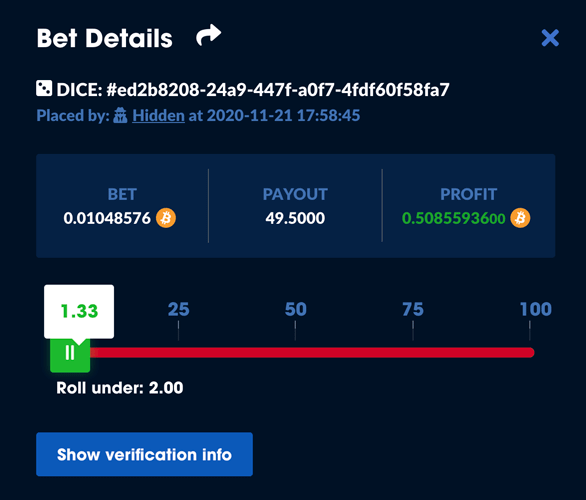The width and height of the screenshot is (586, 500).
Task: Click the share arrow icon beside Bet Details
Action: pyautogui.click(x=209, y=35)
